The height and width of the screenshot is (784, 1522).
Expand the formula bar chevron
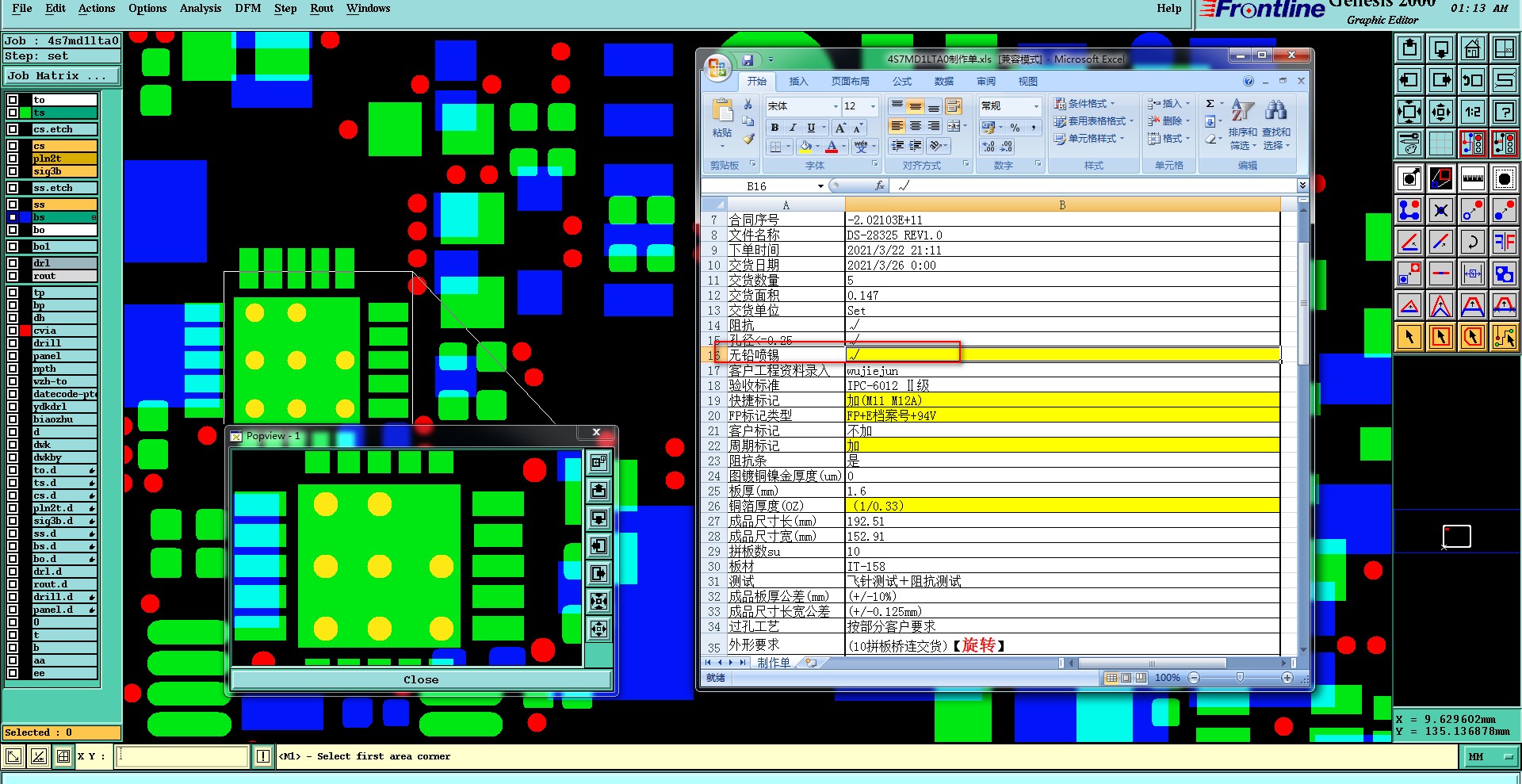click(1302, 185)
